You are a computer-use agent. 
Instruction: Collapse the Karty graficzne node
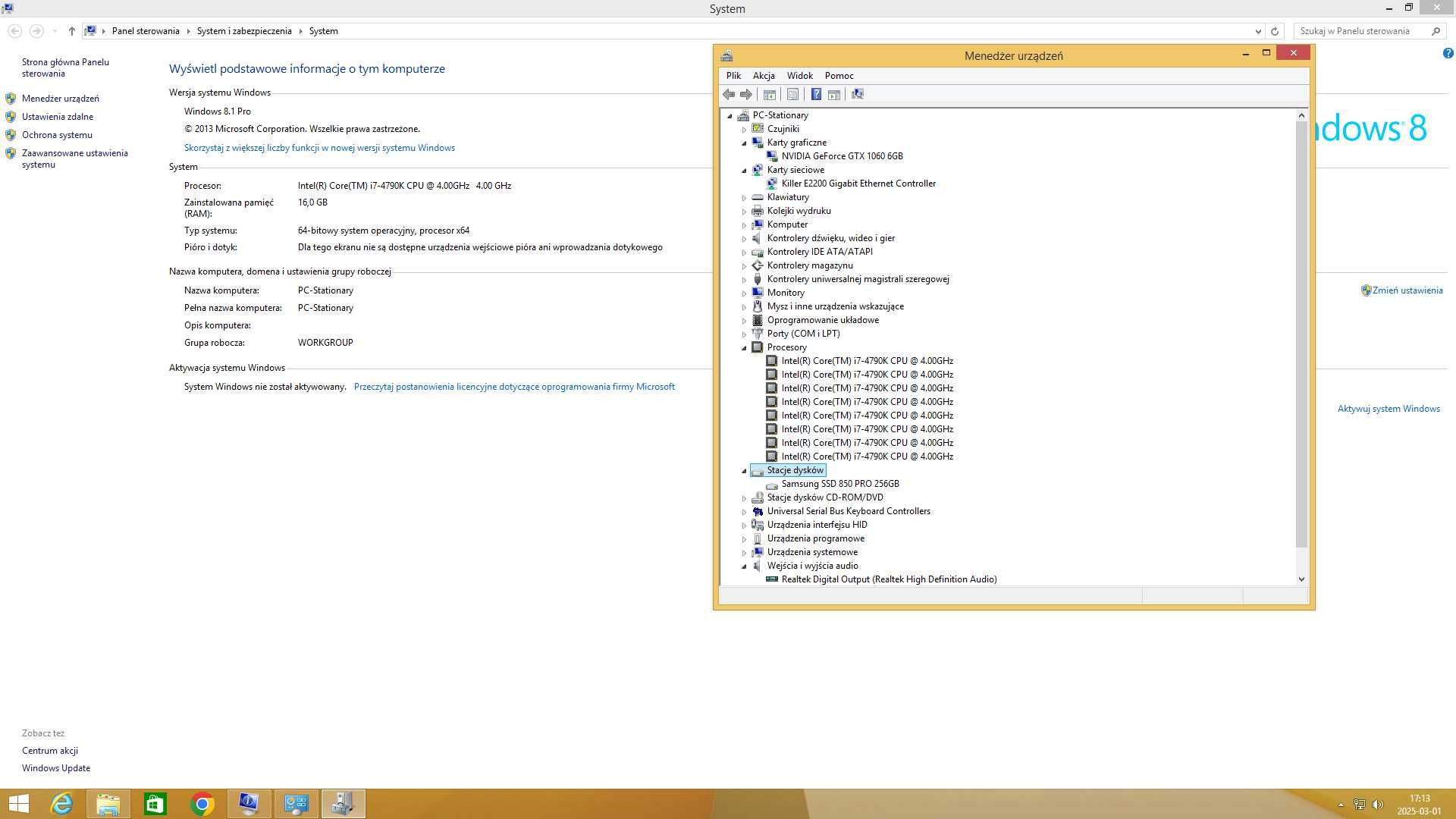point(744,143)
